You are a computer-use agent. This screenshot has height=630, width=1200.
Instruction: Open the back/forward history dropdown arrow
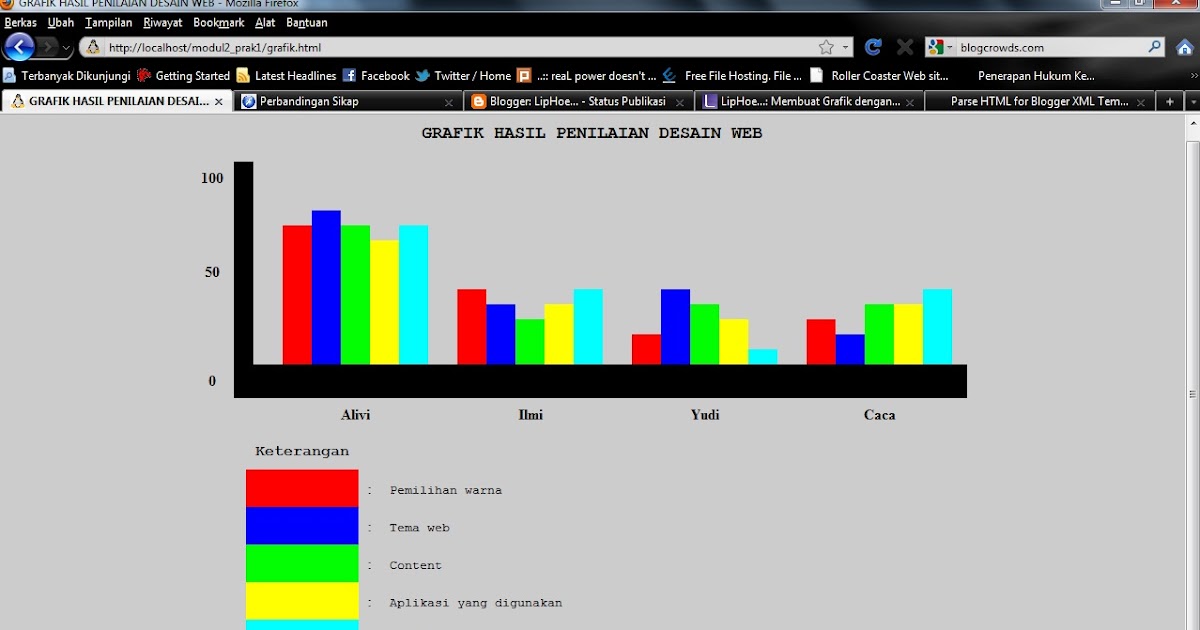67,47
